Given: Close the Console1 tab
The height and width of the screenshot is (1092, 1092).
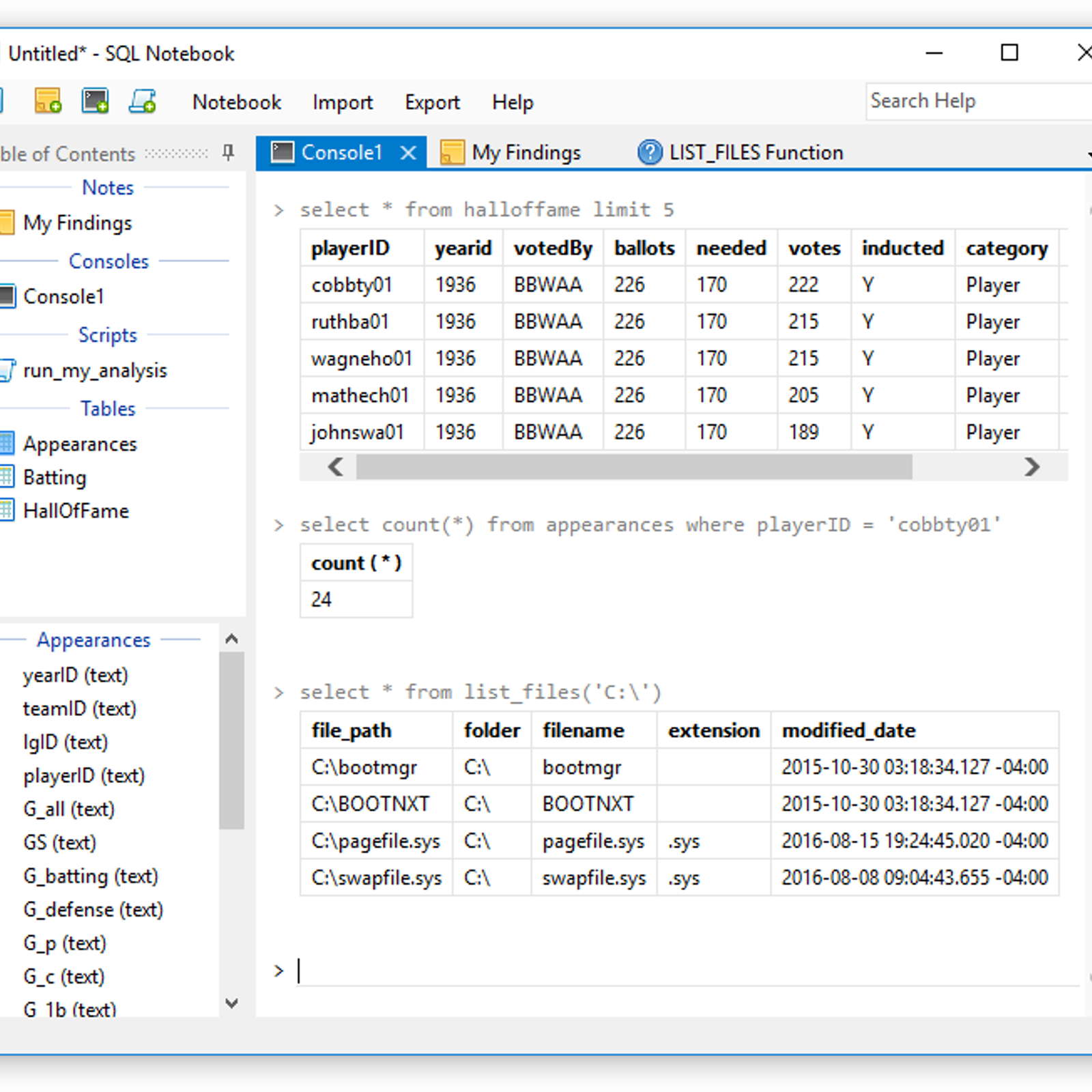Looking at the screenshot, I should tap(408, 153).
